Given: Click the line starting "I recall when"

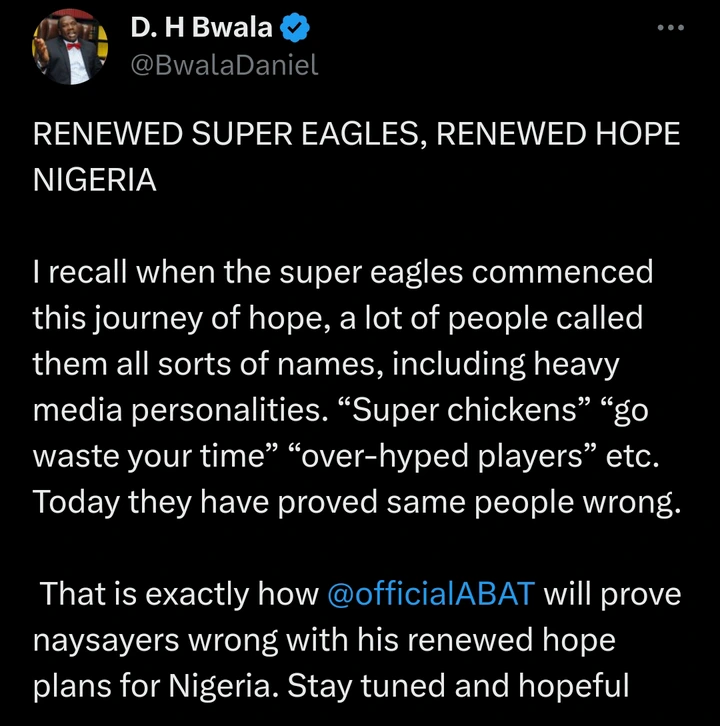Looking at the screenshot, I should pos(343,273).
